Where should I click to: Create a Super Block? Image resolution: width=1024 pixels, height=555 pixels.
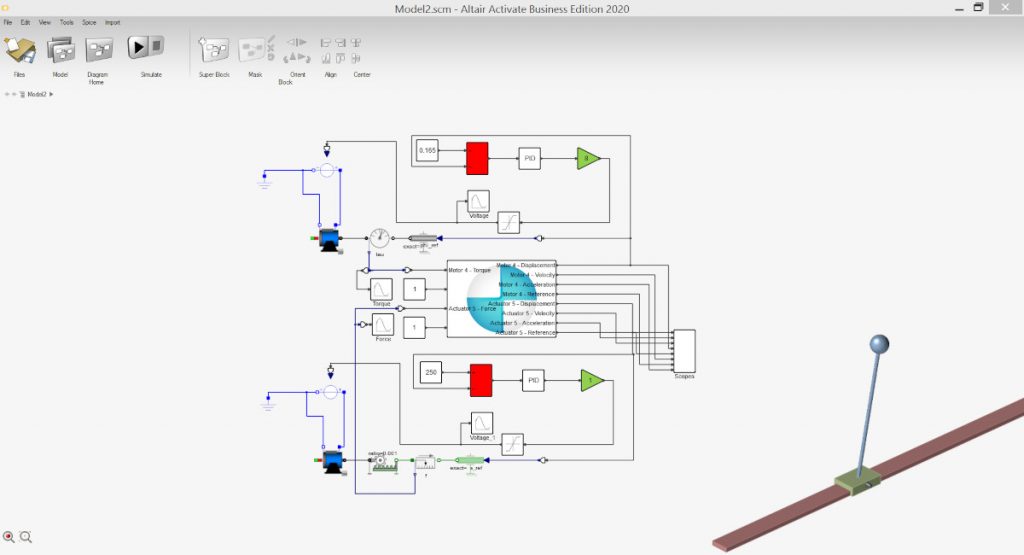point(214,50)
